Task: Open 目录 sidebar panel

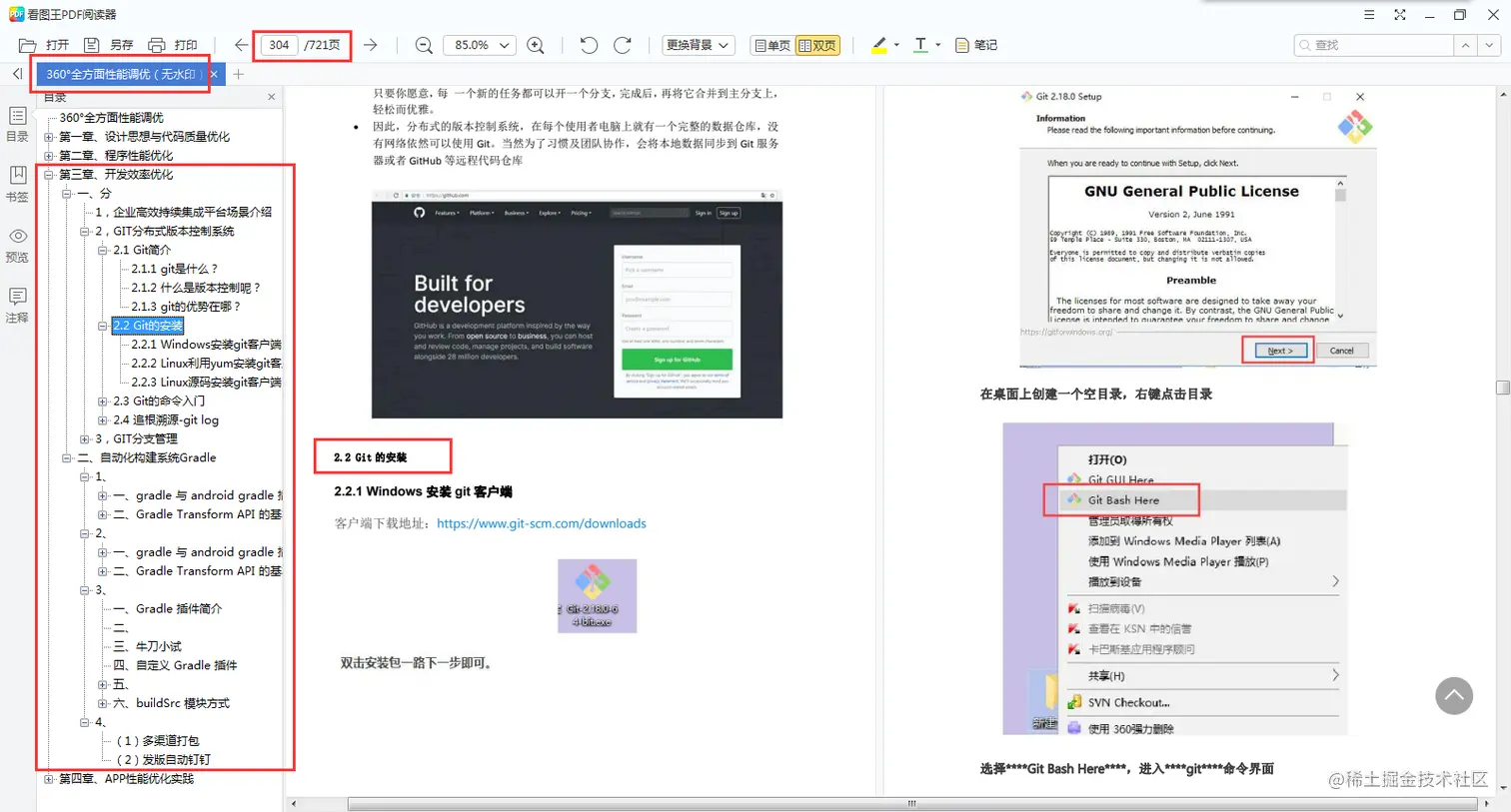Action: [17, 125]
